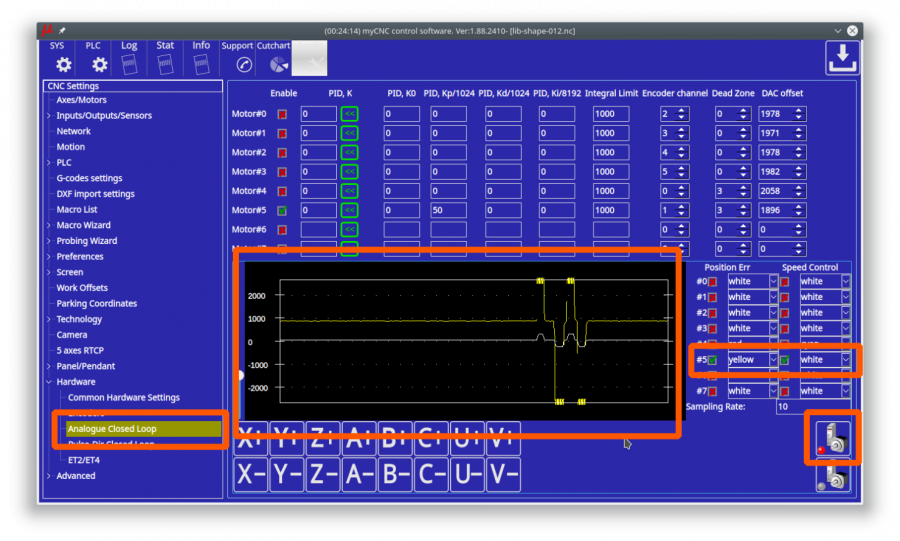Open Common Hardware Settings in the tree
This screenshot has height=541, width=900.
coord(124,398)
